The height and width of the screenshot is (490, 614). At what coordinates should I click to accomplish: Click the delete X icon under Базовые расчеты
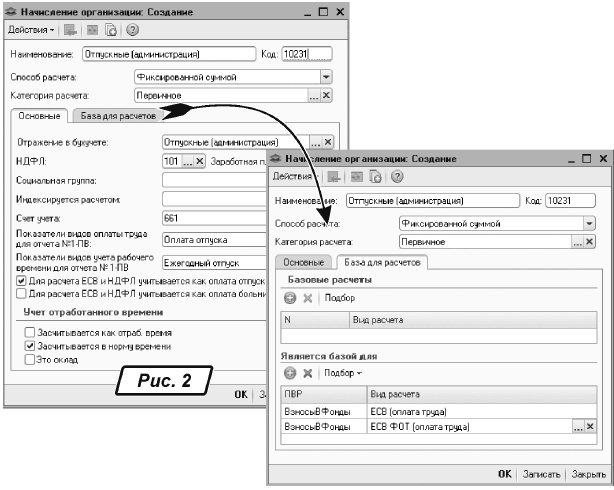308,298
